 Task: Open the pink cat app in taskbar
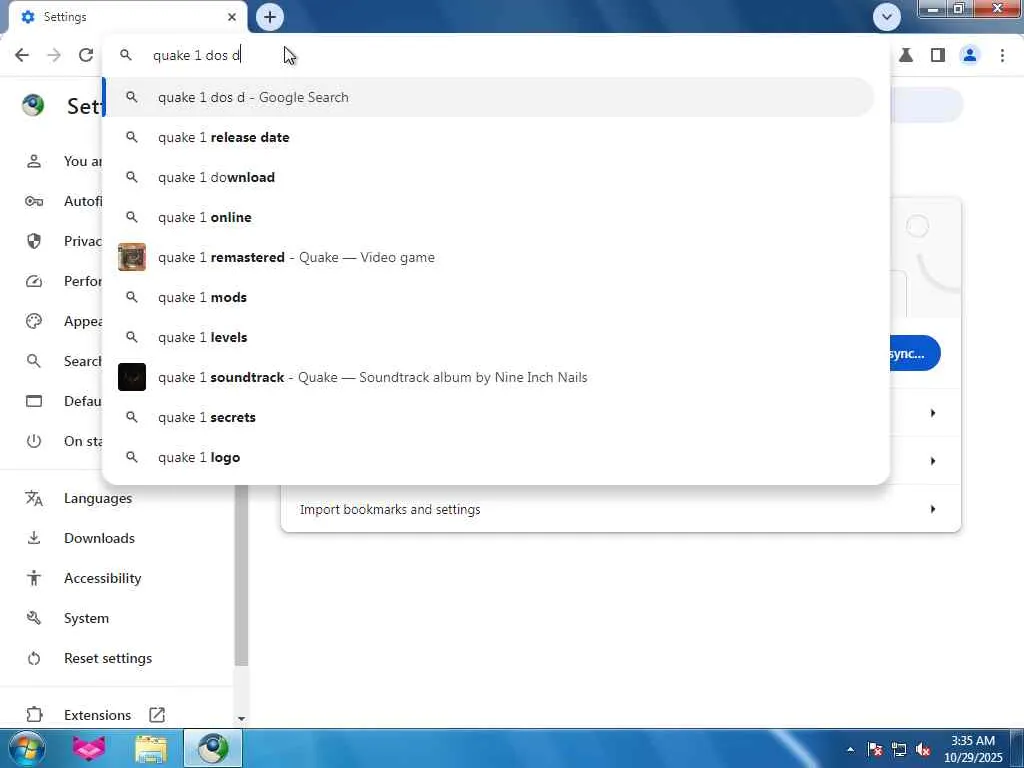[x=88, y=748]
